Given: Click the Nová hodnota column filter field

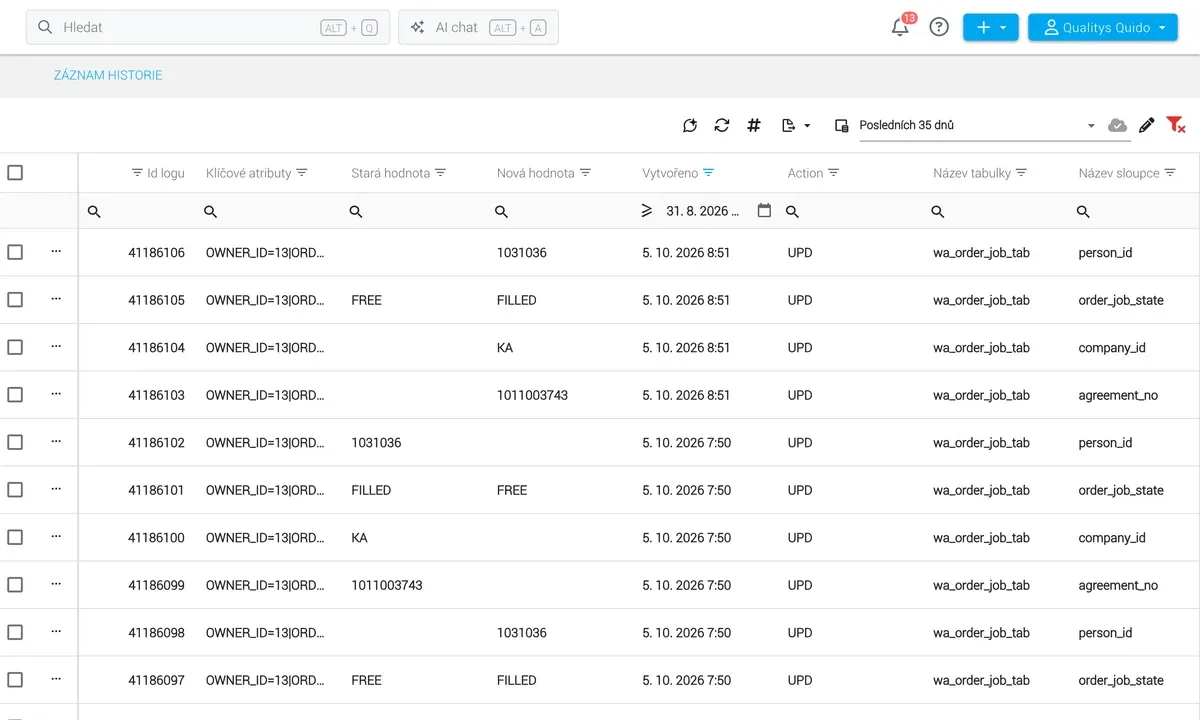Looking at the screenshot, I should click(562, 211).
